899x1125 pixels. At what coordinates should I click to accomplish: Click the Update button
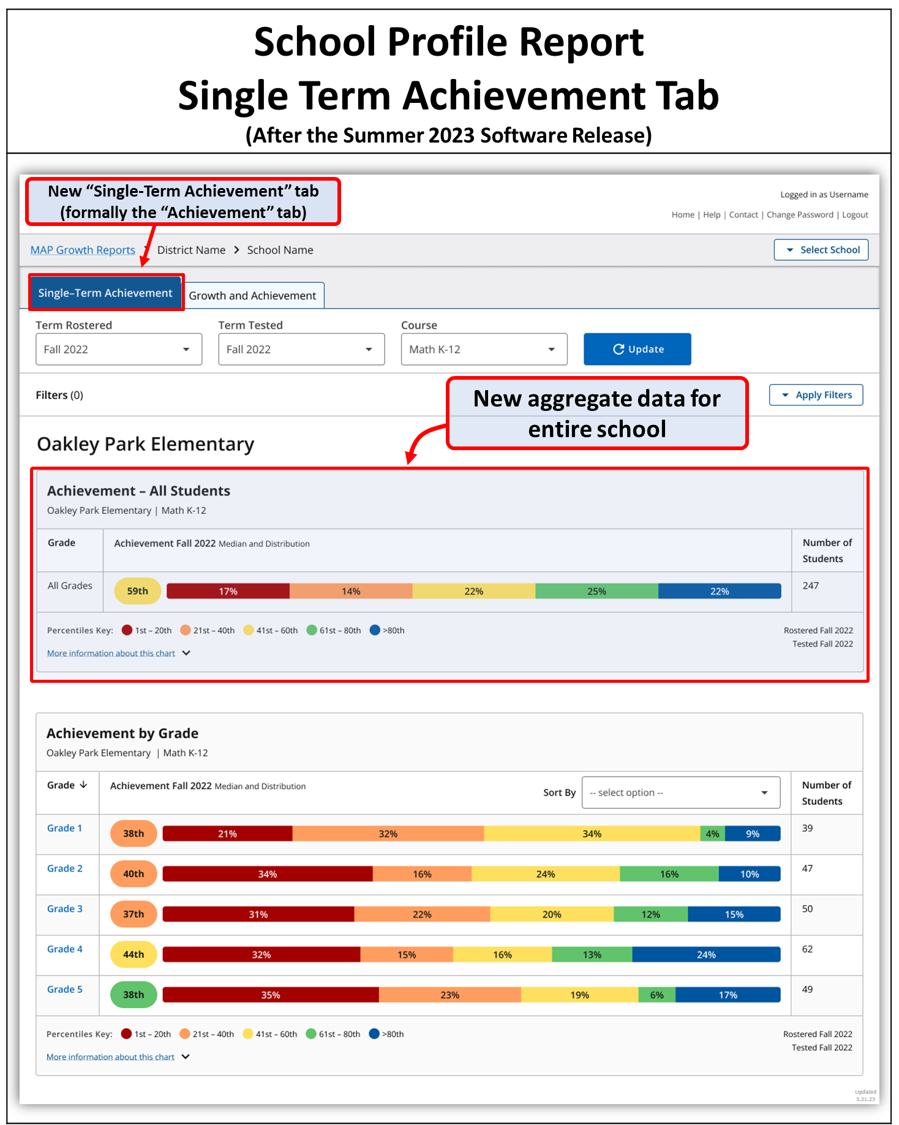pos(637,349)
